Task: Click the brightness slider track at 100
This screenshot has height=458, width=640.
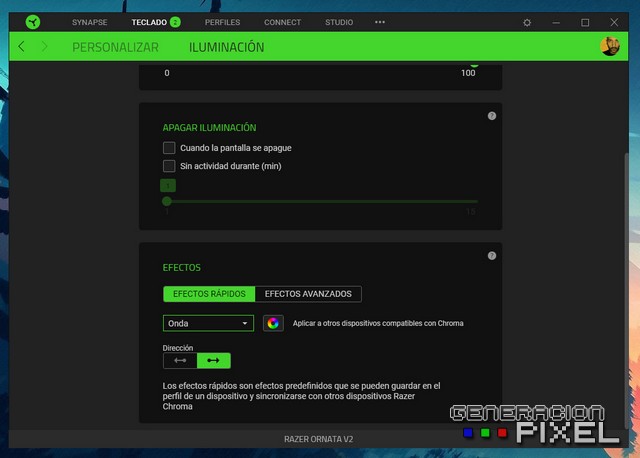Action: click(x=474, y=65)
